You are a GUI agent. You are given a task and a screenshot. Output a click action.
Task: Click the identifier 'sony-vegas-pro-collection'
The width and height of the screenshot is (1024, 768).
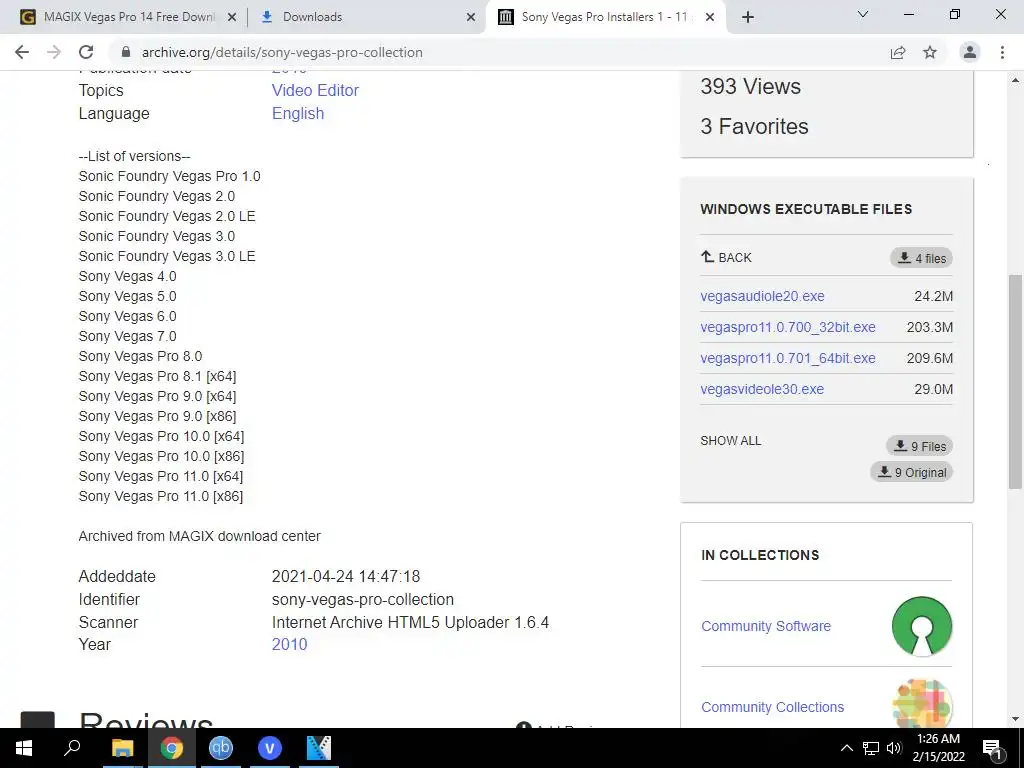coord(362,600)
